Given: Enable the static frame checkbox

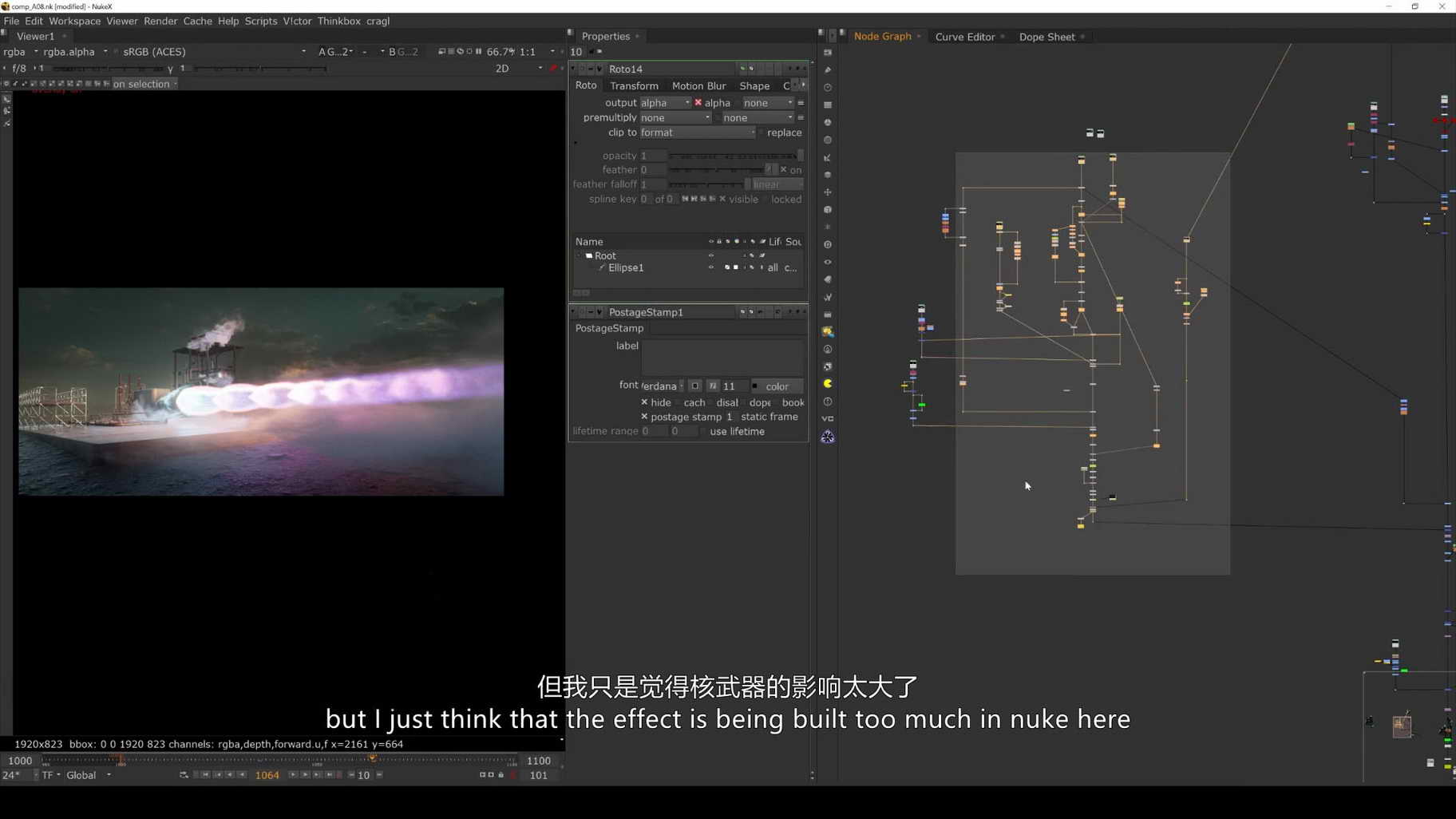Looking at the screenshot, I should (x=734, y=417).
